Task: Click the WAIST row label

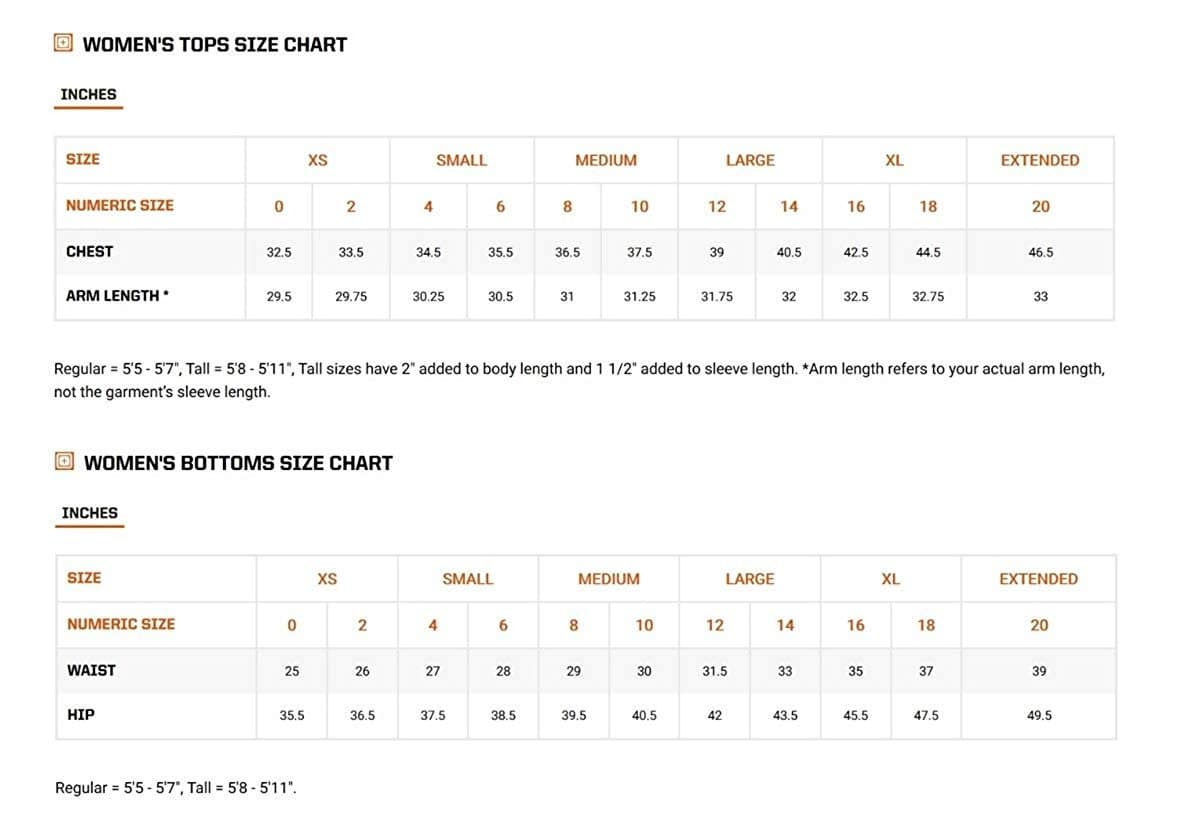Action: pyautogui.click(x=92, y=670)
